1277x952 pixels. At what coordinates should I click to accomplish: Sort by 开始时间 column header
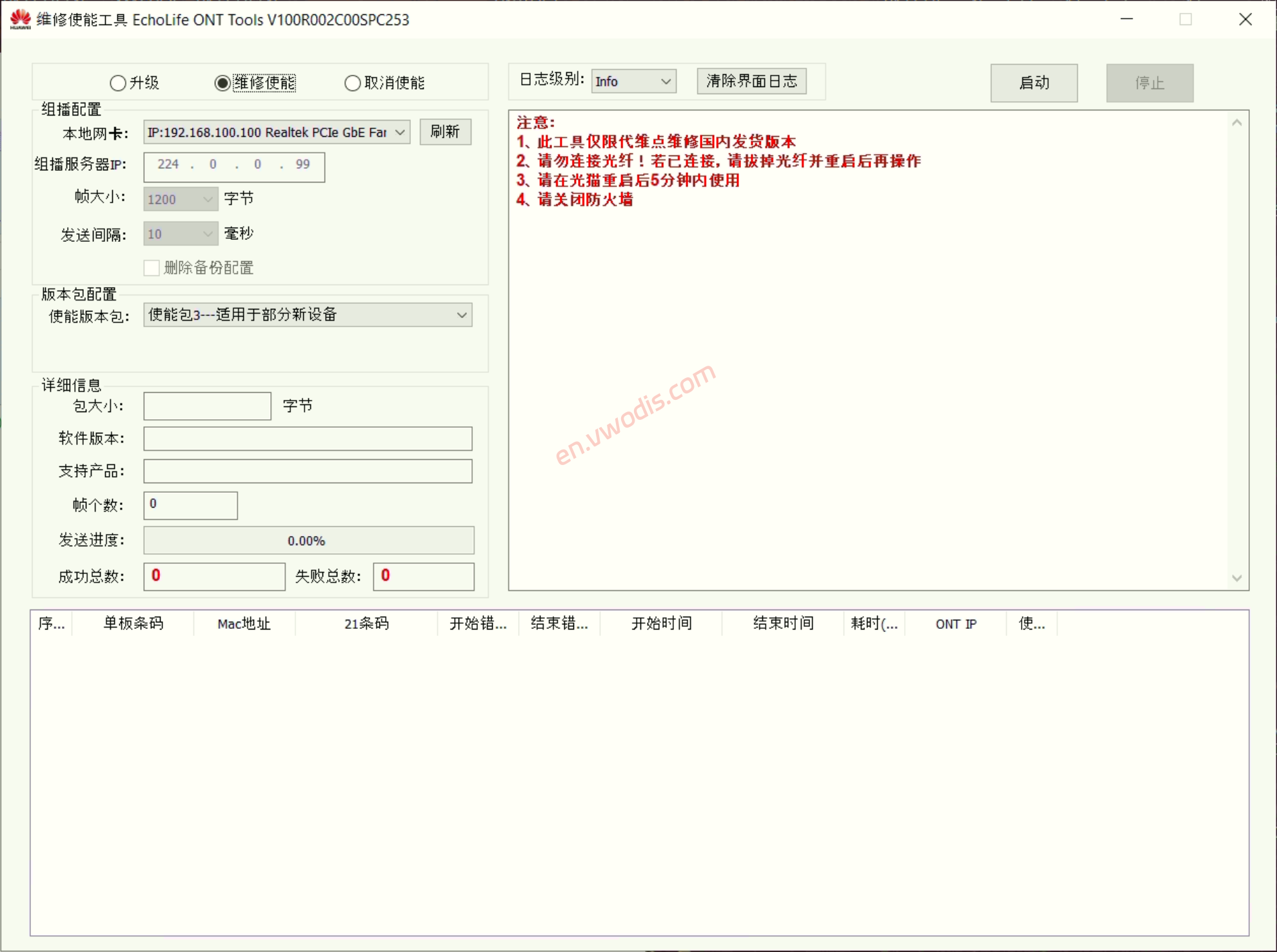(x=661, y=624)
